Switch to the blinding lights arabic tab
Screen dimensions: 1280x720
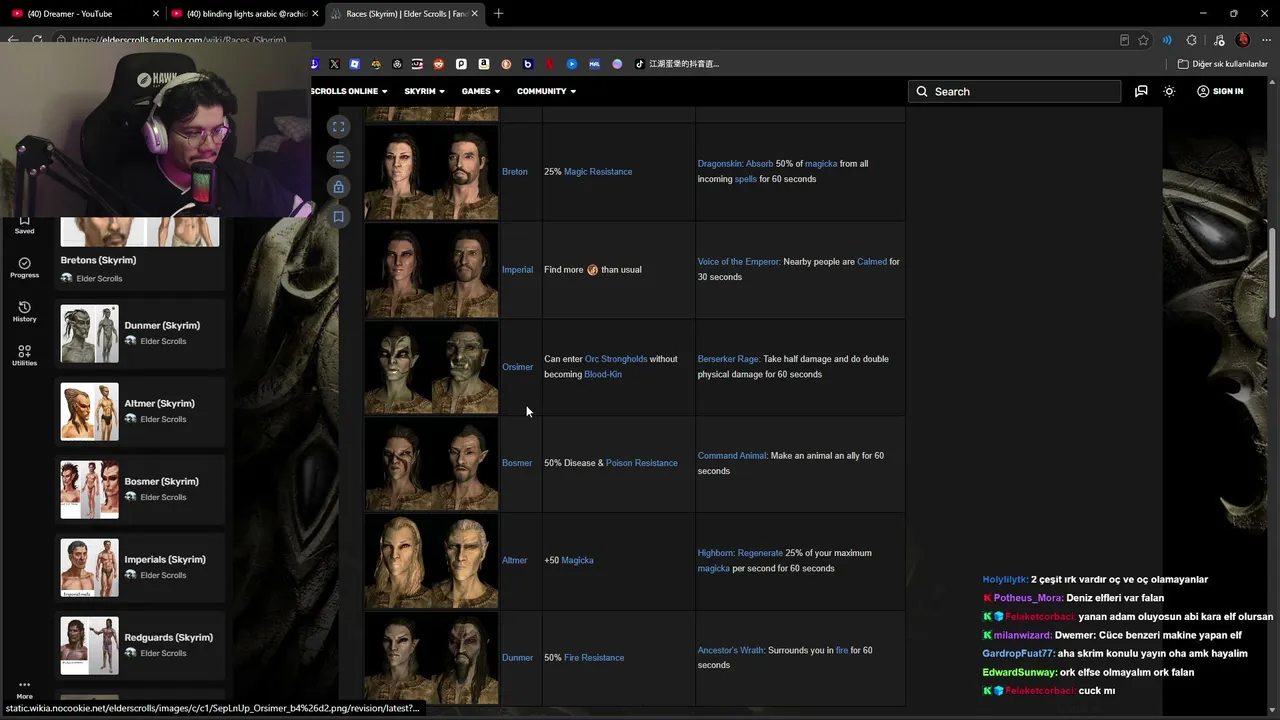pyautogui.click(x=244, y=14)
